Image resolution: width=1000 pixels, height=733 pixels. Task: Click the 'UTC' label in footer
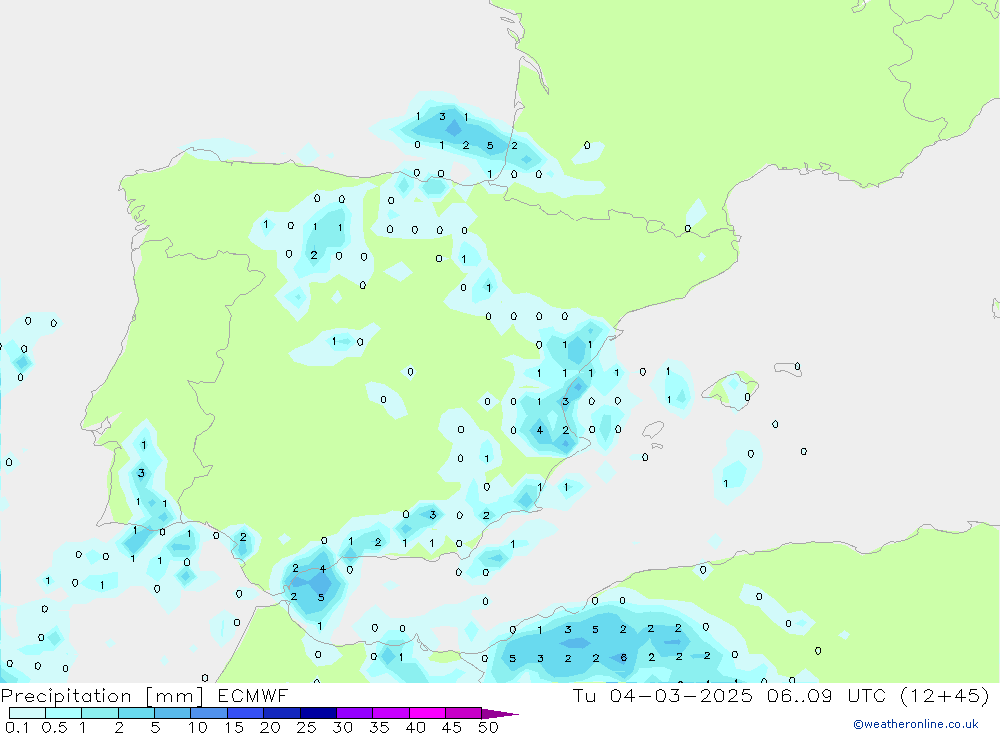tap(867, 695)
